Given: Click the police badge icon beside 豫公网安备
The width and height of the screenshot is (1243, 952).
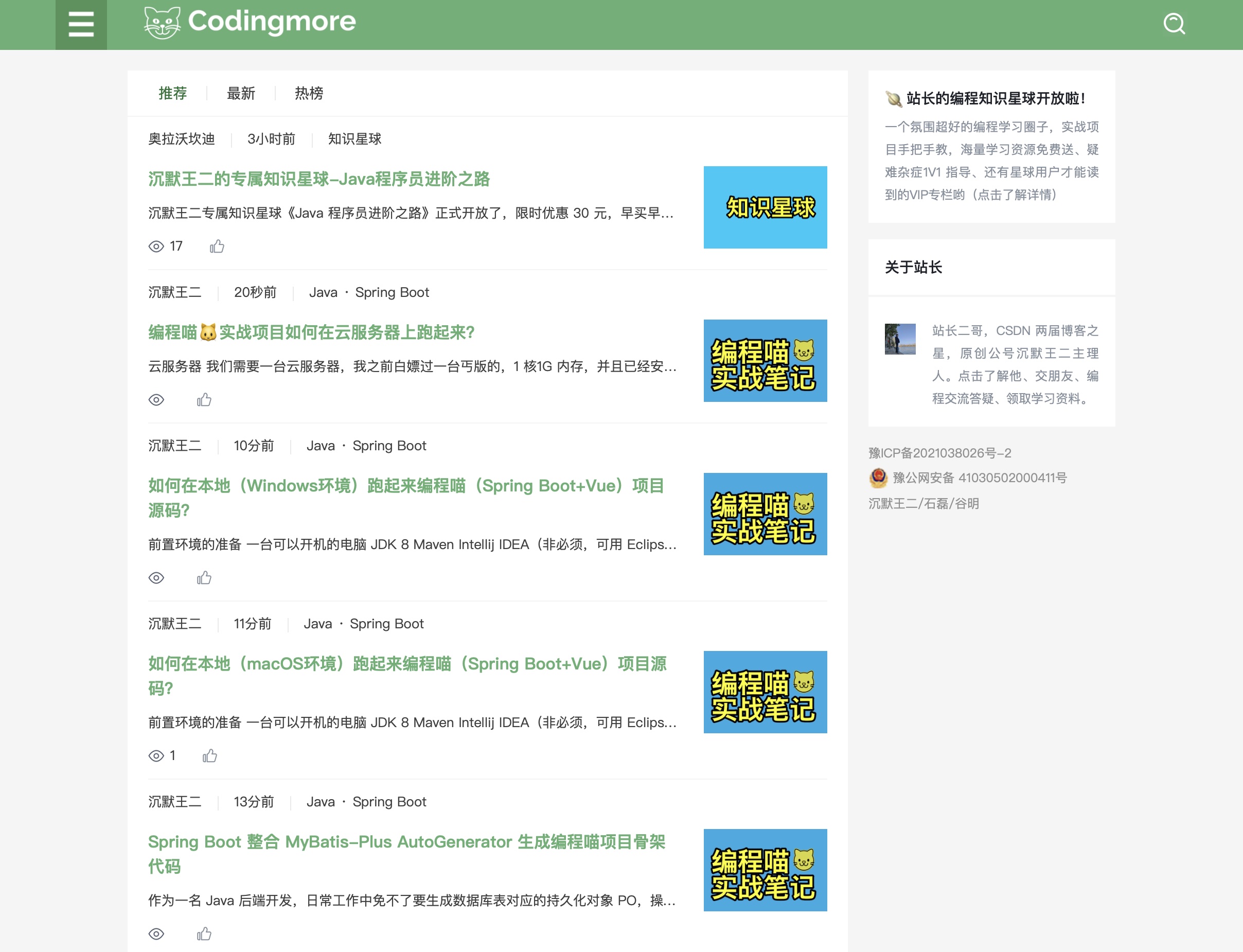Looking at the screenshot, I should point(878,478).
